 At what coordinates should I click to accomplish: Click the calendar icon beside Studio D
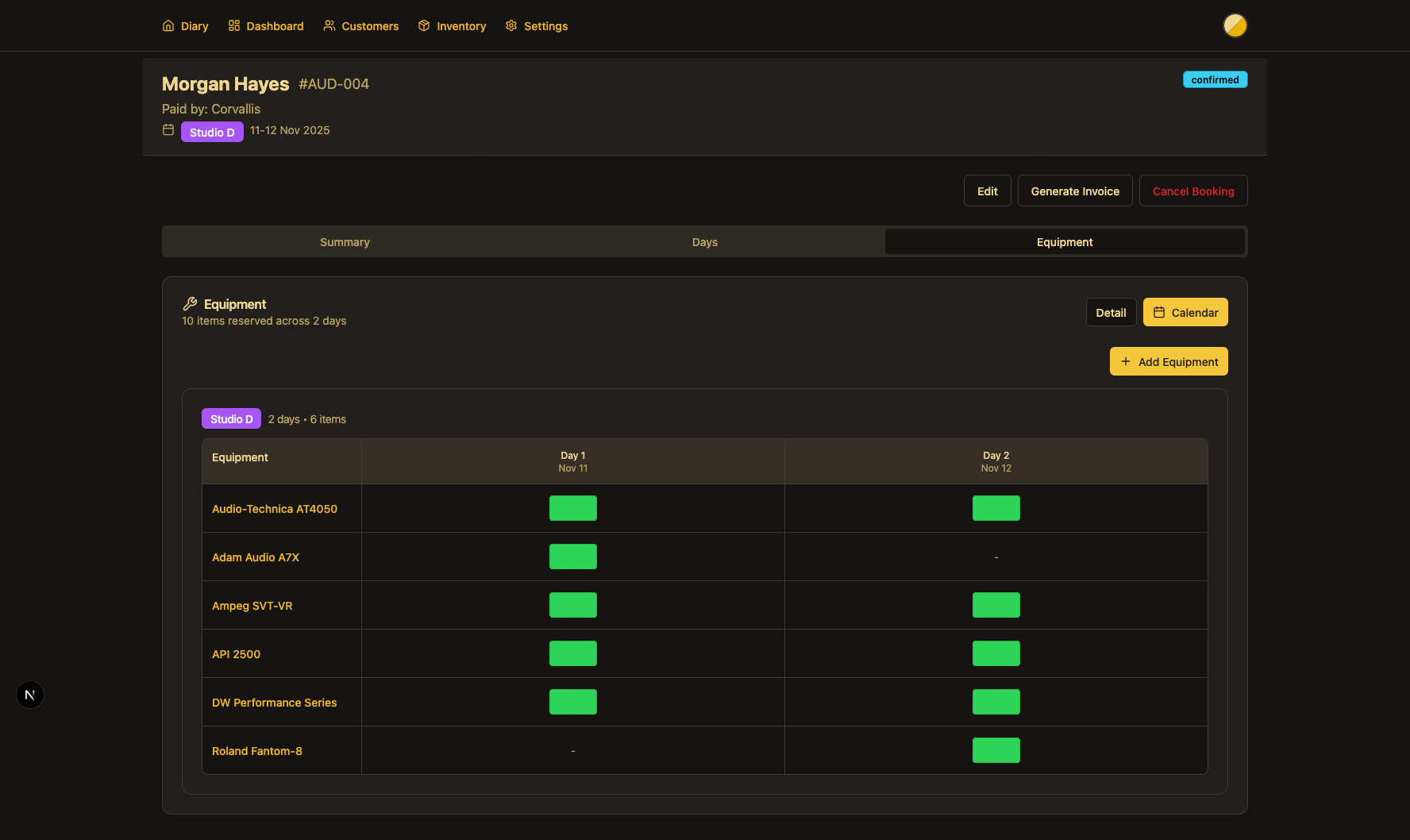[x=168, y=130]
